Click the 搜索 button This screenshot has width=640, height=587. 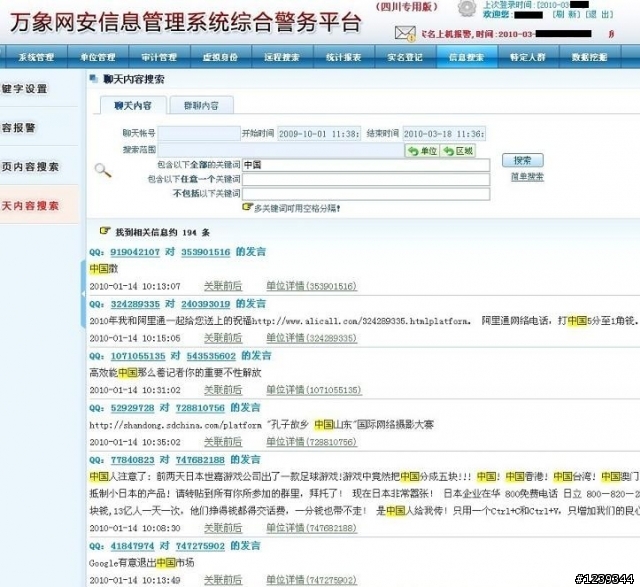click(522, 160)
